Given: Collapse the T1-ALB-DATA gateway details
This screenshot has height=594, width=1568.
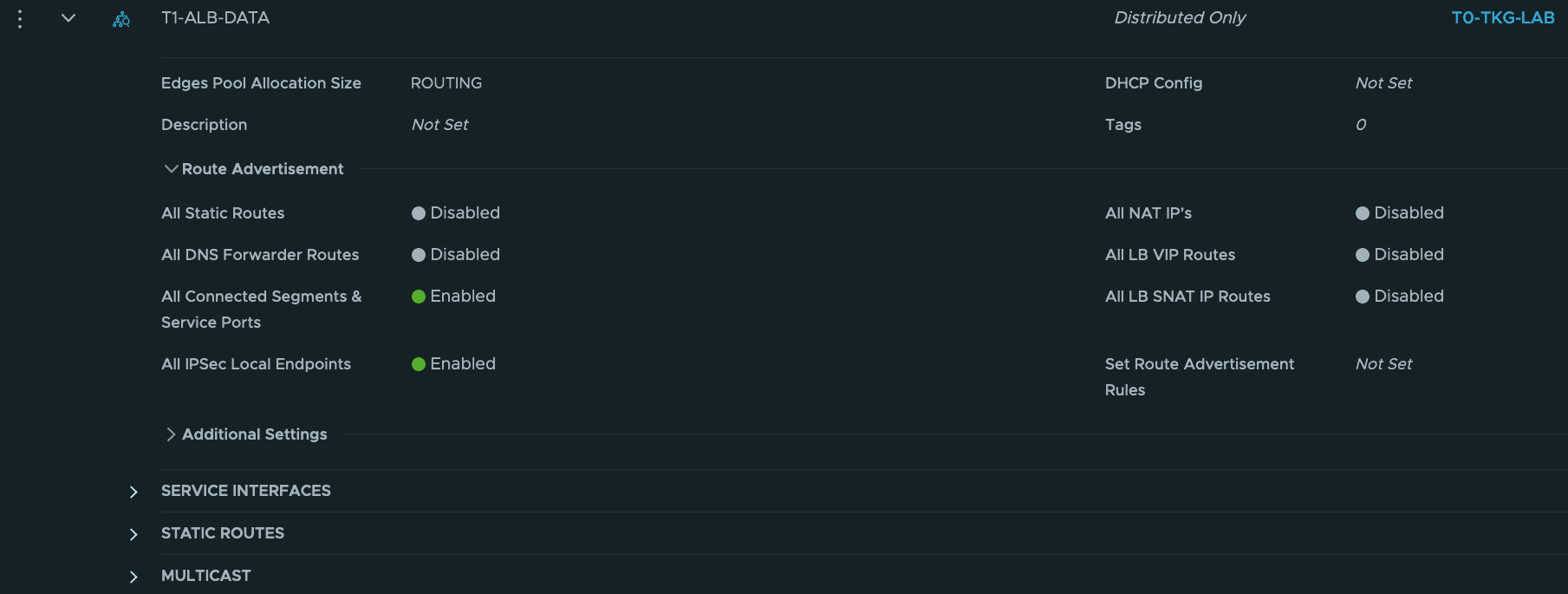Looking at the screenshot, I should pos(68,17).
